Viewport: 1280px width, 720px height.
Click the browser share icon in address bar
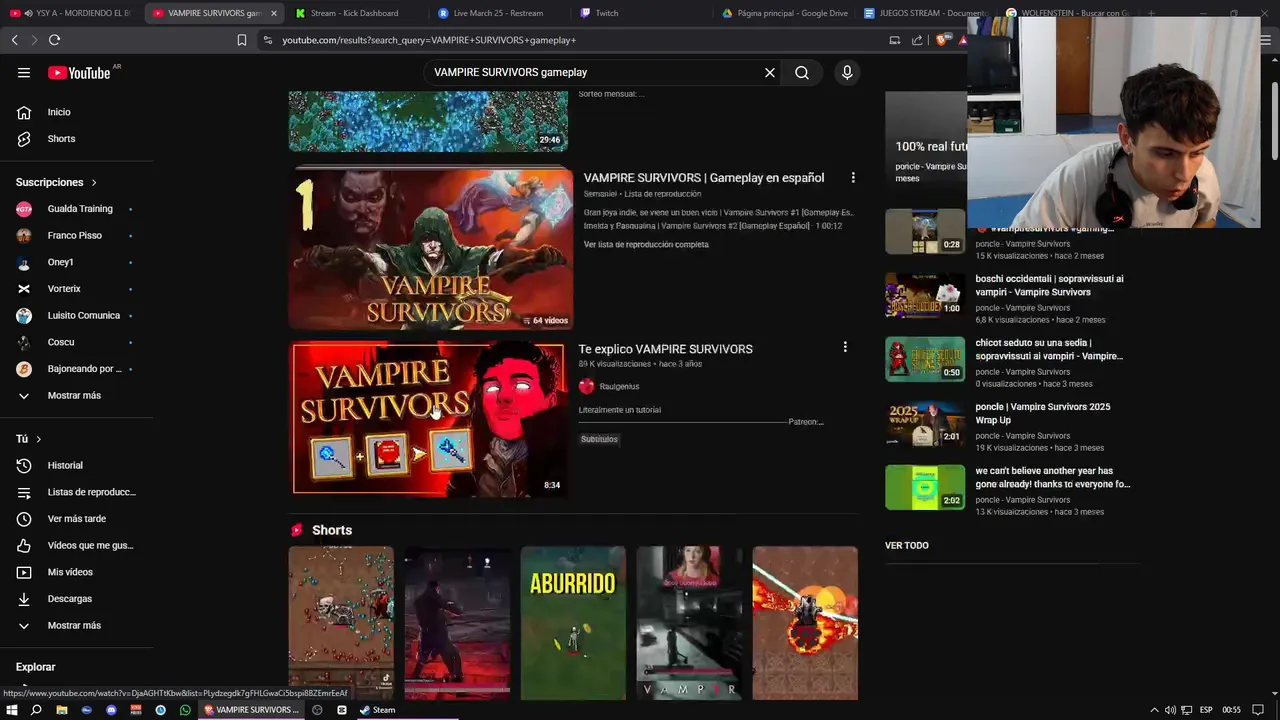tap(917, 40)
